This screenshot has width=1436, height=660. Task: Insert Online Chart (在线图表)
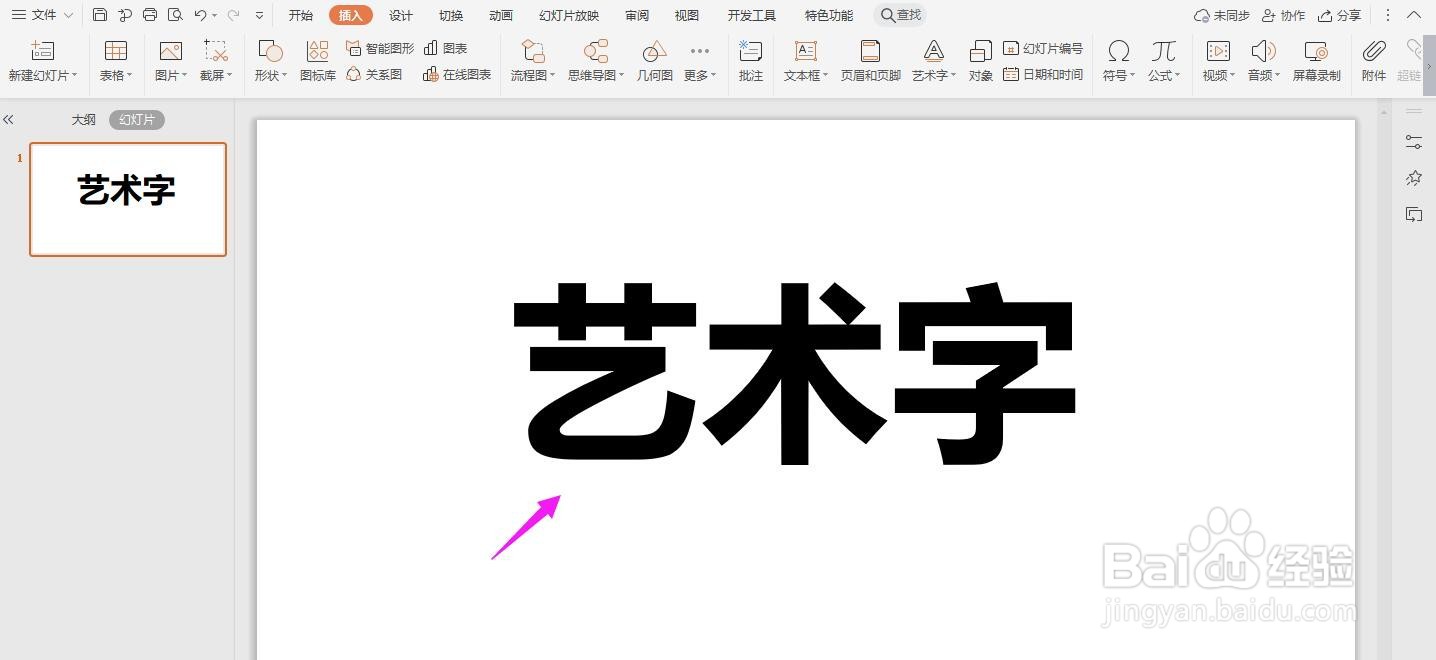tap(457, 74)
